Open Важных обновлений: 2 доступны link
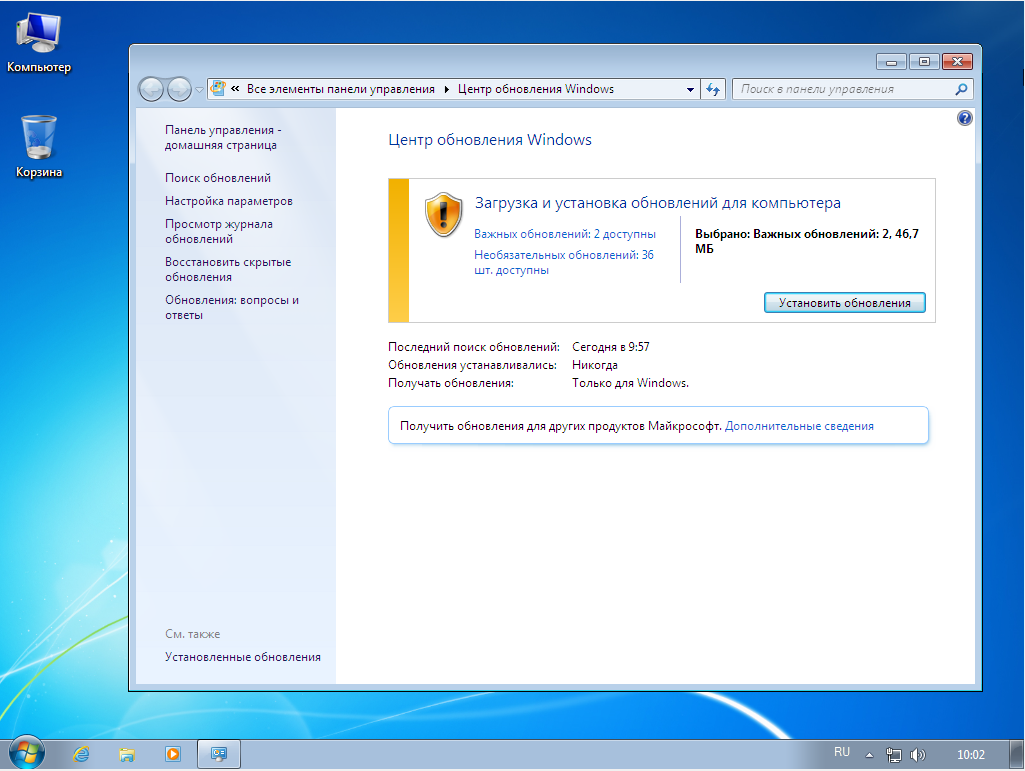This screenshot has width=1025, height=771. coord(565,233)
